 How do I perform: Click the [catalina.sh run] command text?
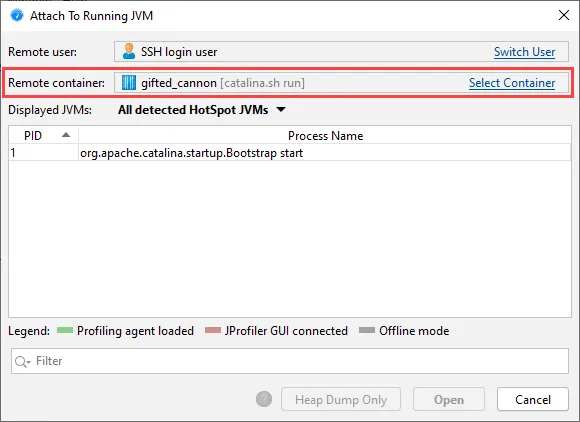263,83
